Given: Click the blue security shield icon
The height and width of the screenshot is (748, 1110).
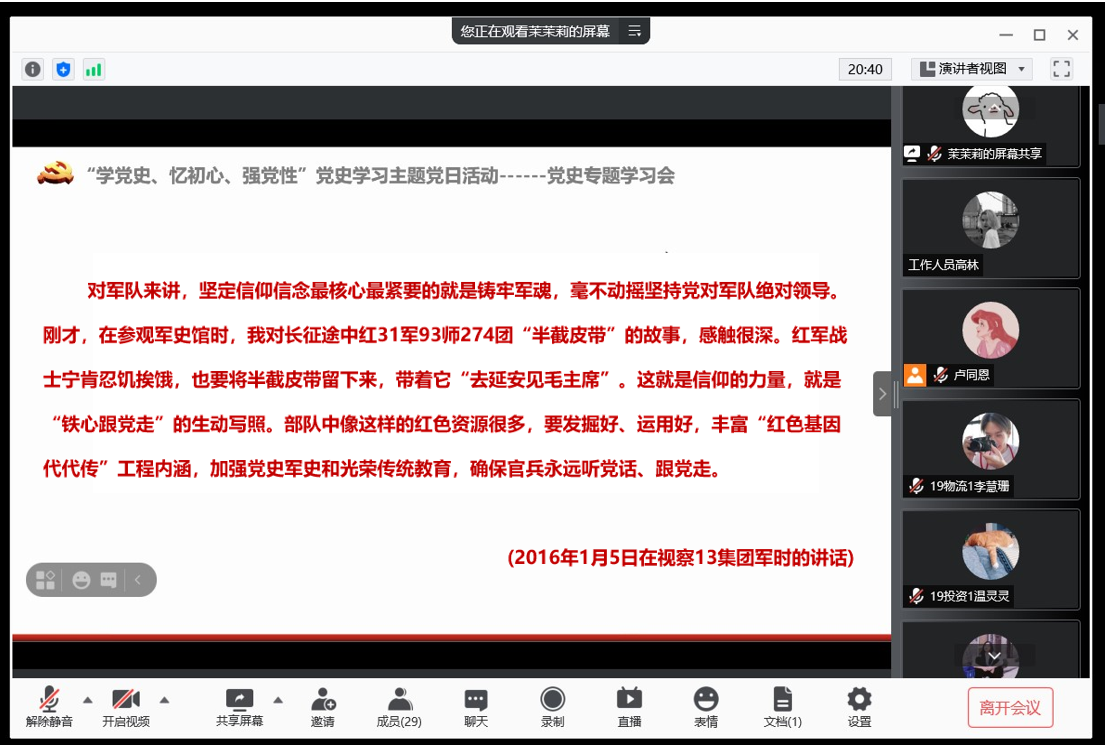Looking at the screenshot, I should coord(64,69).
